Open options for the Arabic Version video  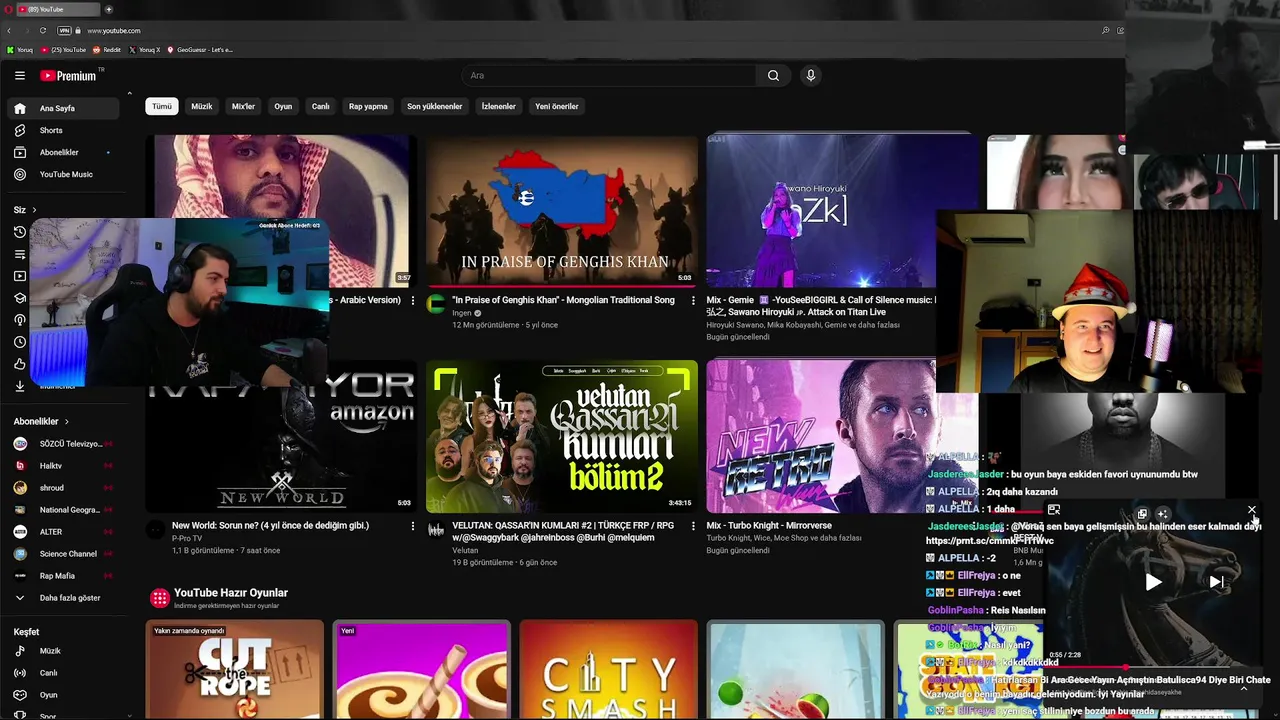tap(412, 301)
